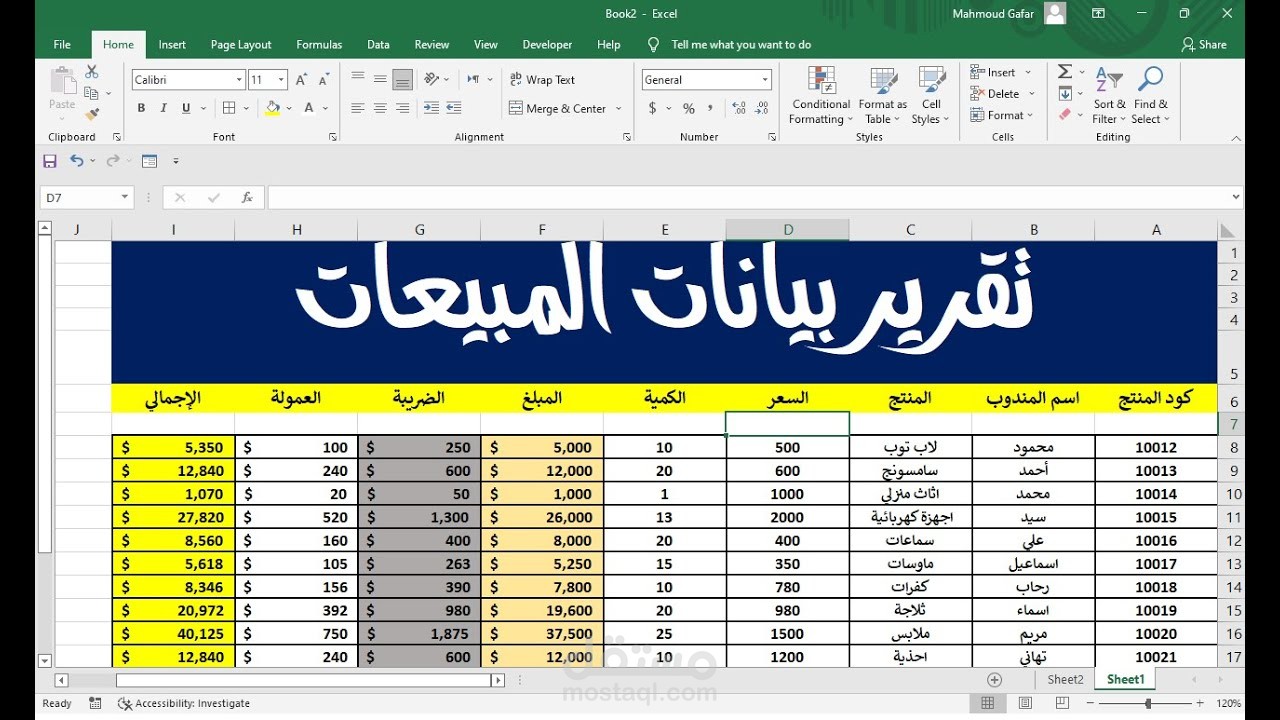Click the zoom slider handle
The width and height of the screenshot is (1280, 720).
click(1148, 703)
